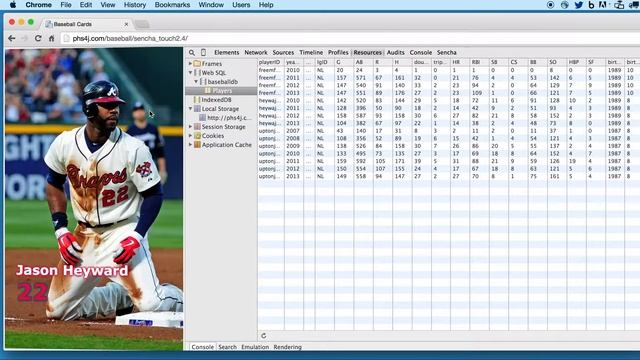Viewport: 640px width, 360px height.
Task: Click the RBI column header
Action: (479, 62)
